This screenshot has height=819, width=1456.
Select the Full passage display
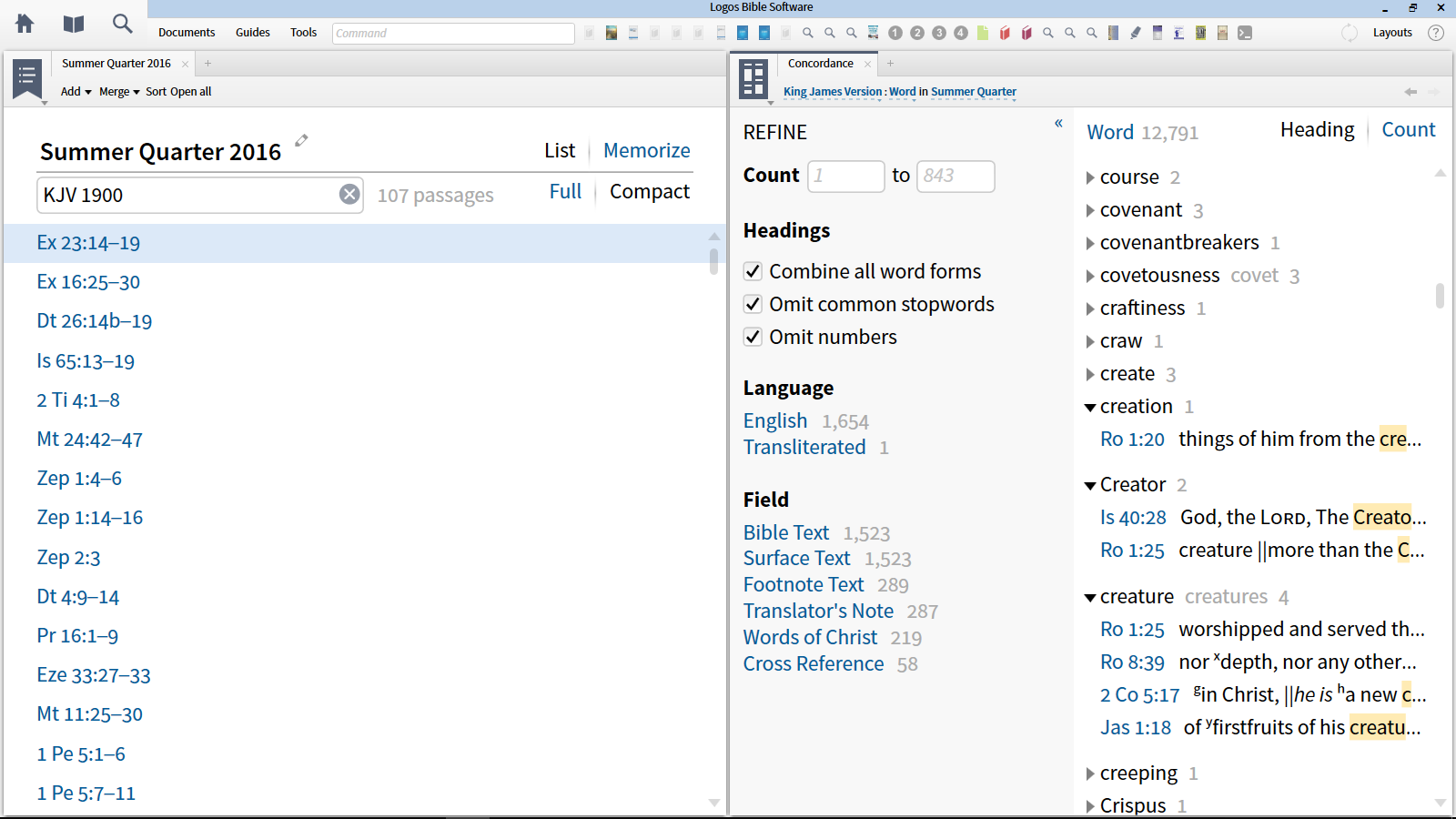(x=565, y=191)
